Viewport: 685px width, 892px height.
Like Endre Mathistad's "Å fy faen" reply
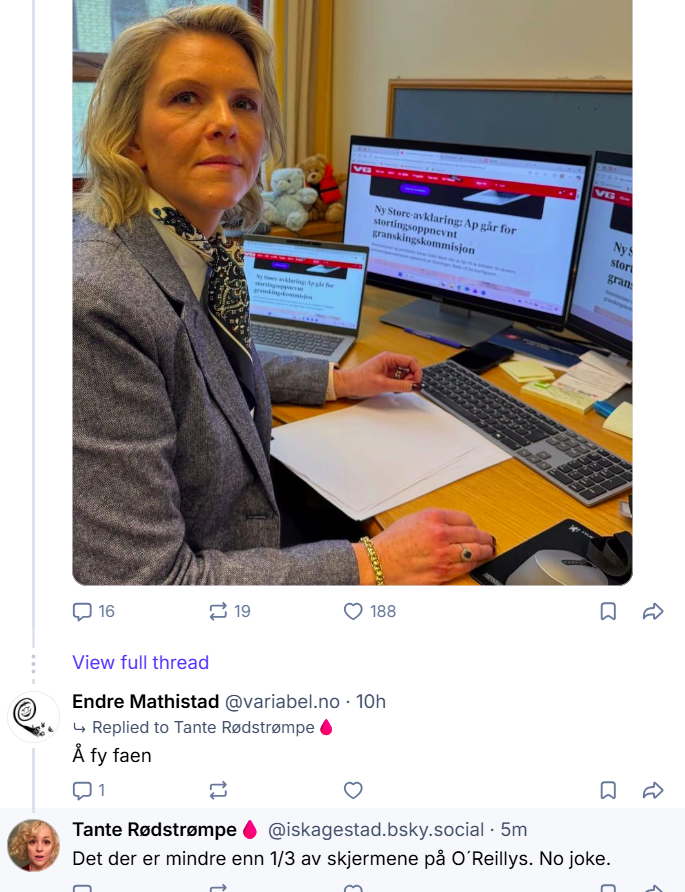point(353,790)
